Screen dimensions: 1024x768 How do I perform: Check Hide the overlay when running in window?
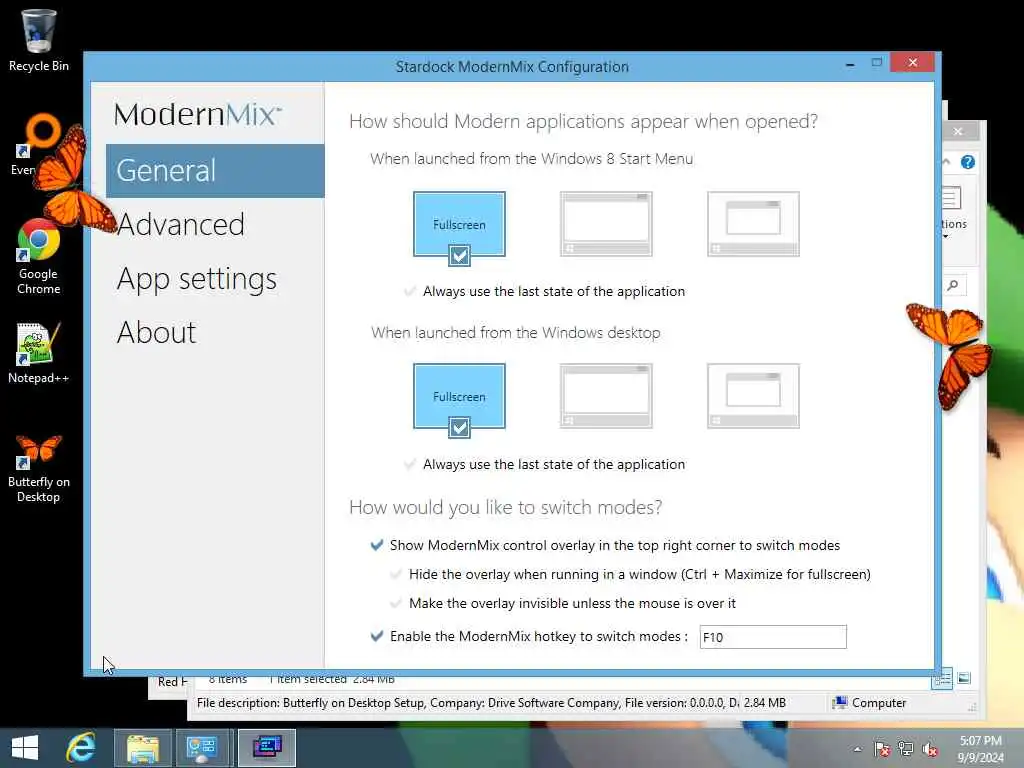pos(396,574)
